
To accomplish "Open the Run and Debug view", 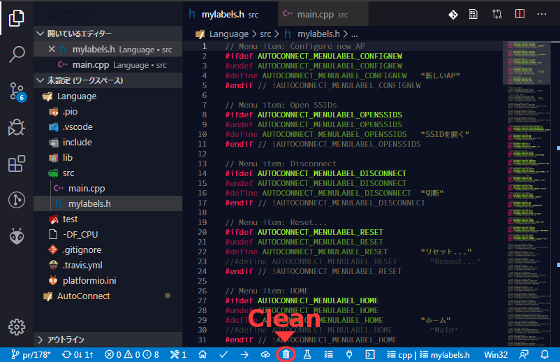I will [16, 127].
